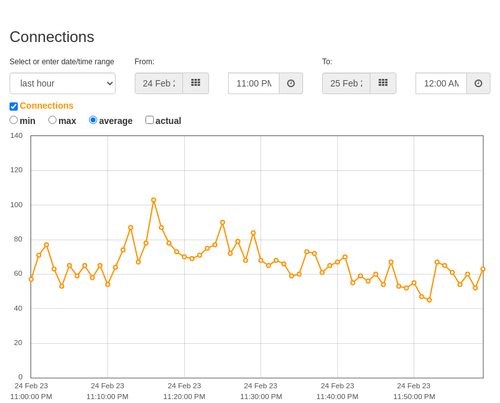This screenshot has width=500, height=403.
Task: Click the From time field showing 11:00 PM
Action: pyautogui.click(x=254, y=83)
